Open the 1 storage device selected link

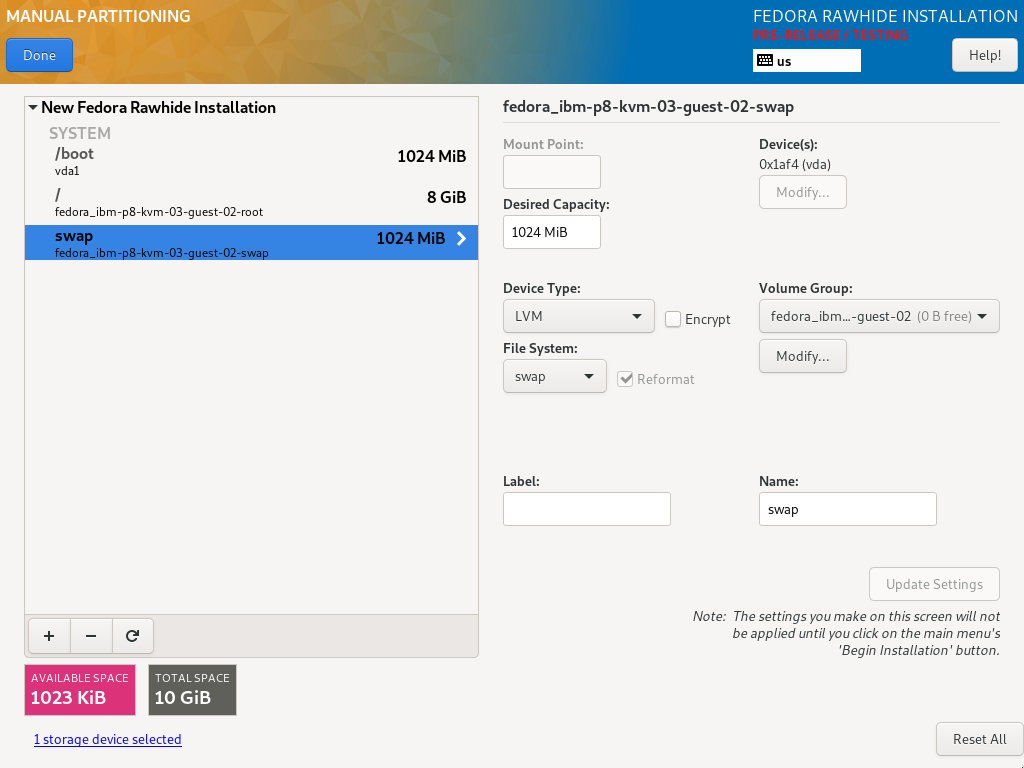click(108, 739)
